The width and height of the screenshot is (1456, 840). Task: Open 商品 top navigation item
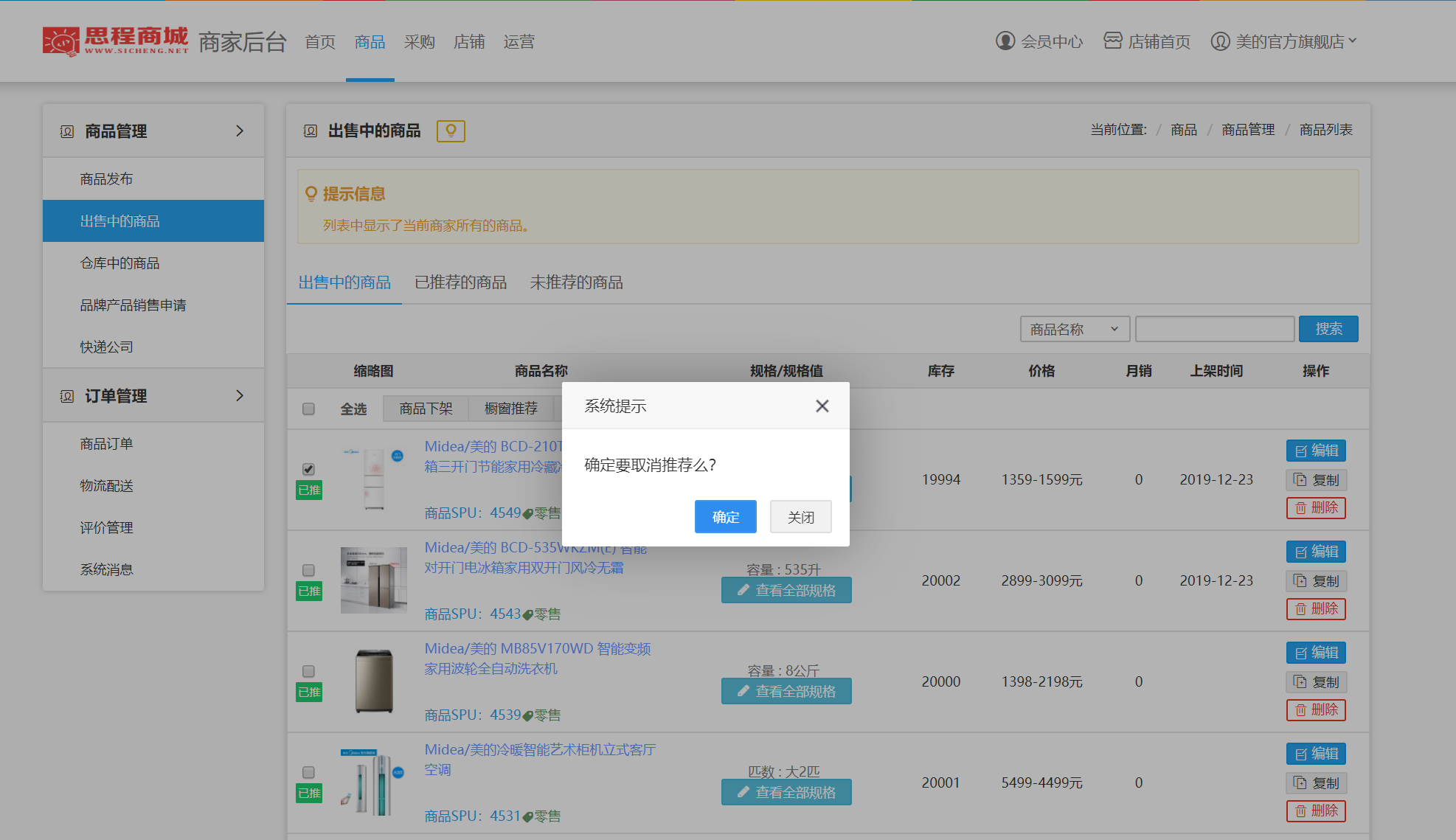coord(370,41)
